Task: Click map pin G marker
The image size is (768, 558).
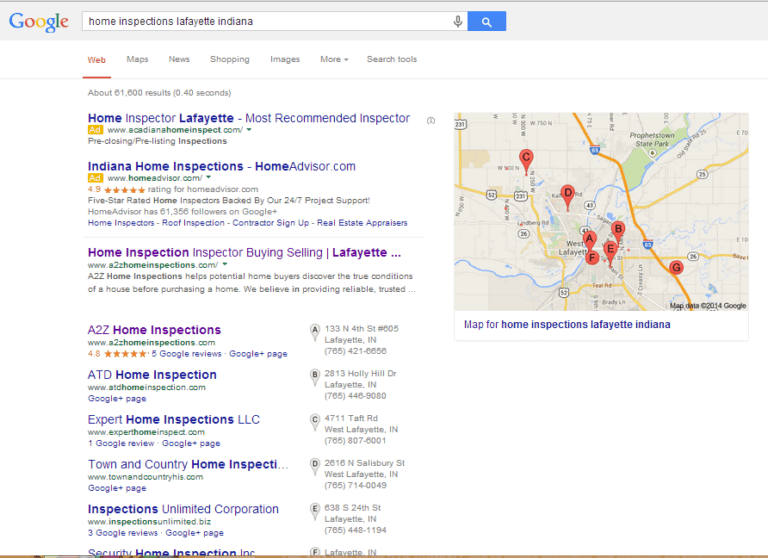Action: click(x=676, y=267)
